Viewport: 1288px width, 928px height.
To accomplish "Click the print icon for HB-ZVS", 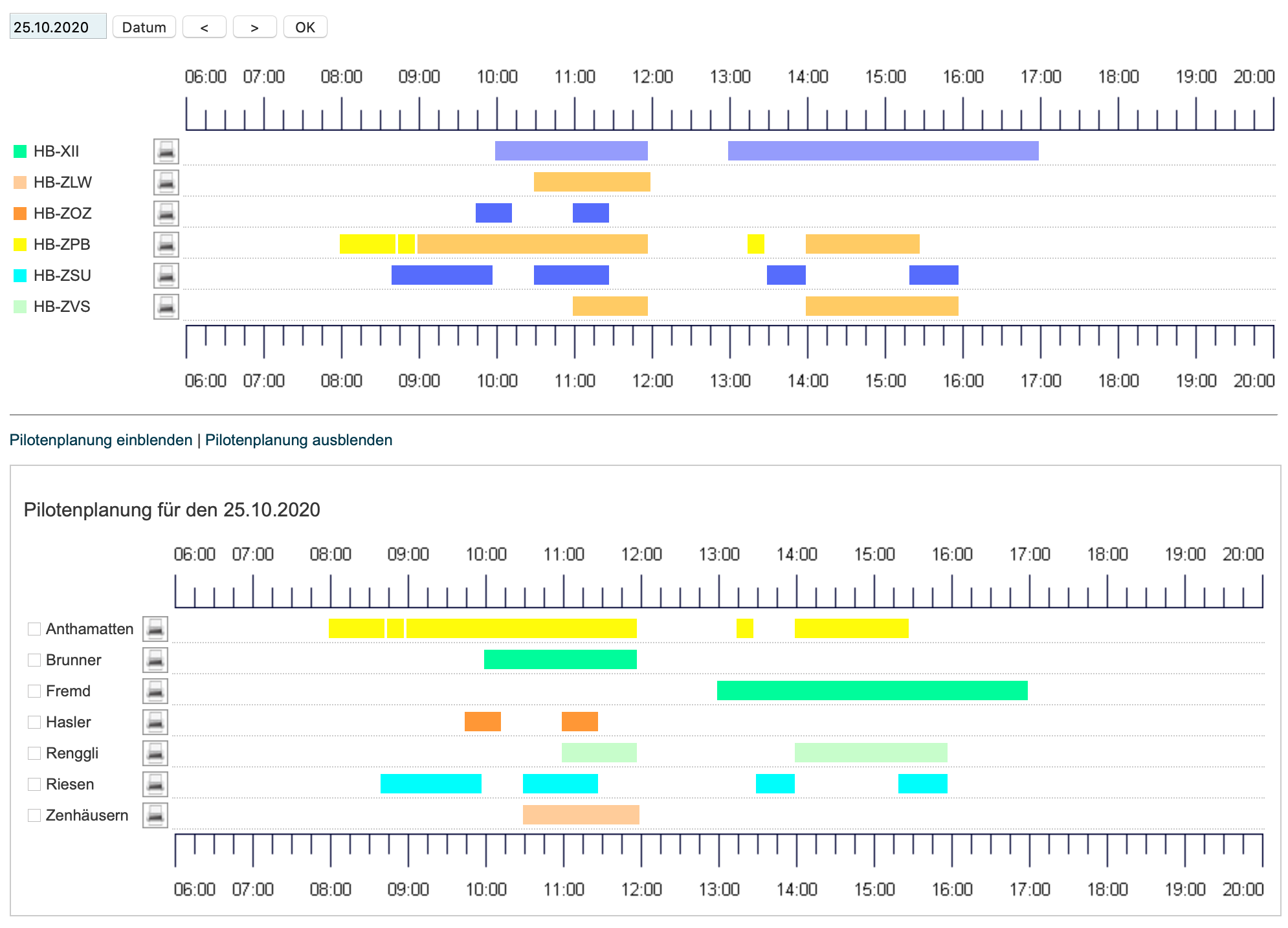I will 166,306.
